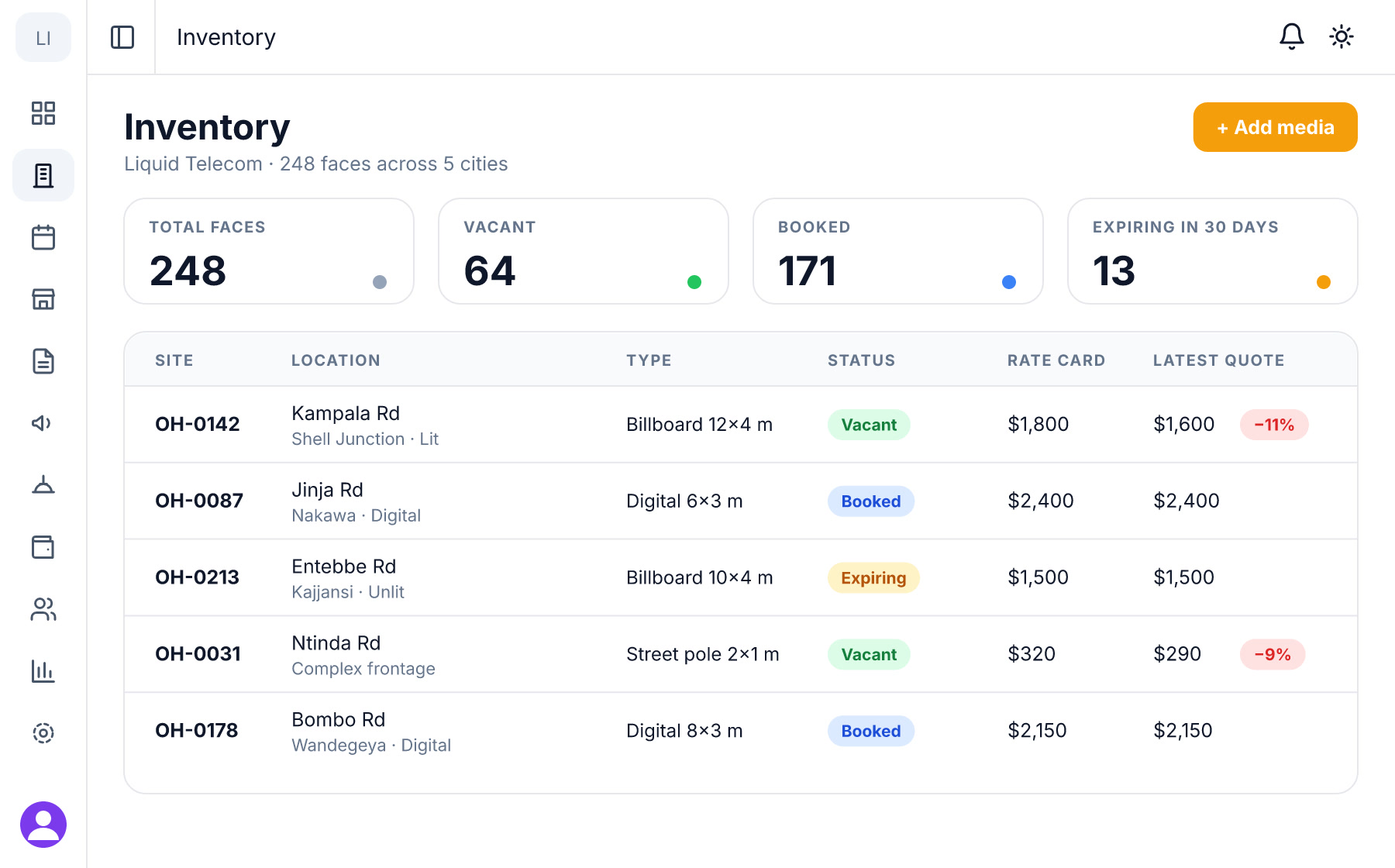Image resolution: width=1395 pixels, height=868 pixels.
Task: Toggle light theme sun icon
Action: click(x=1342, y=36)
